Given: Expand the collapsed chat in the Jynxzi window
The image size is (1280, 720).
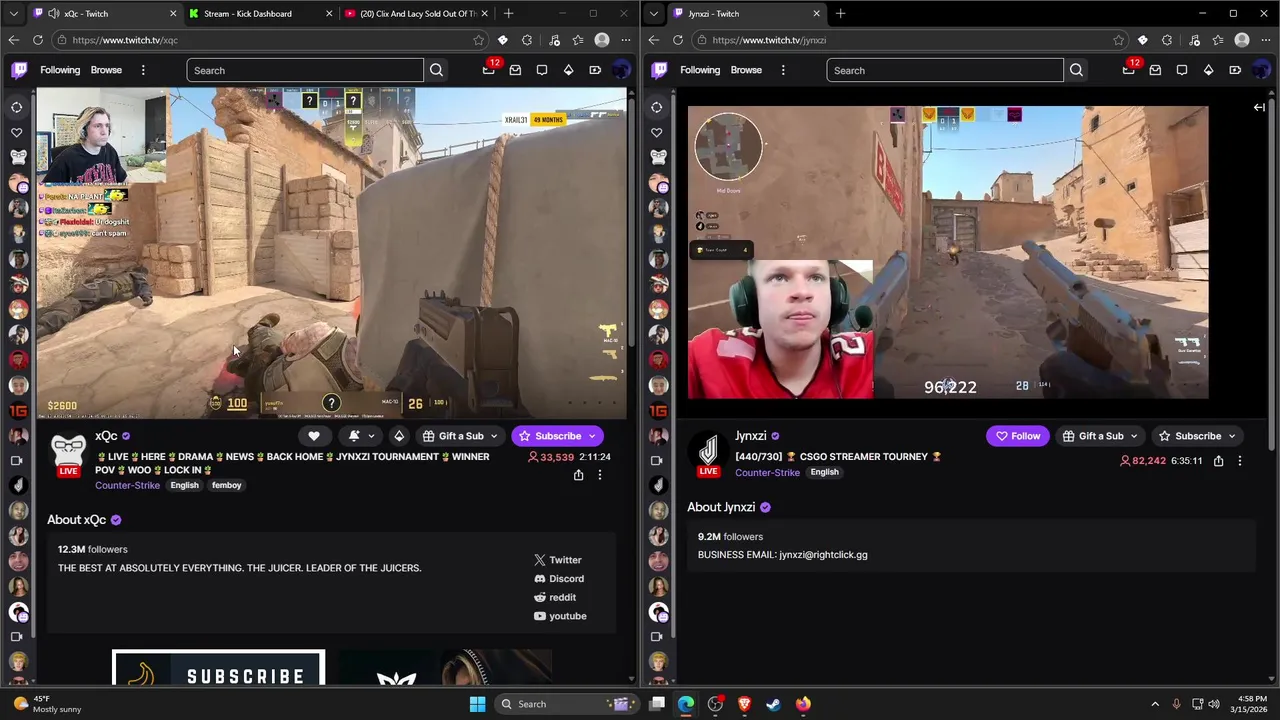Looking at the screenshot, I should click(x=1259, y=107).
